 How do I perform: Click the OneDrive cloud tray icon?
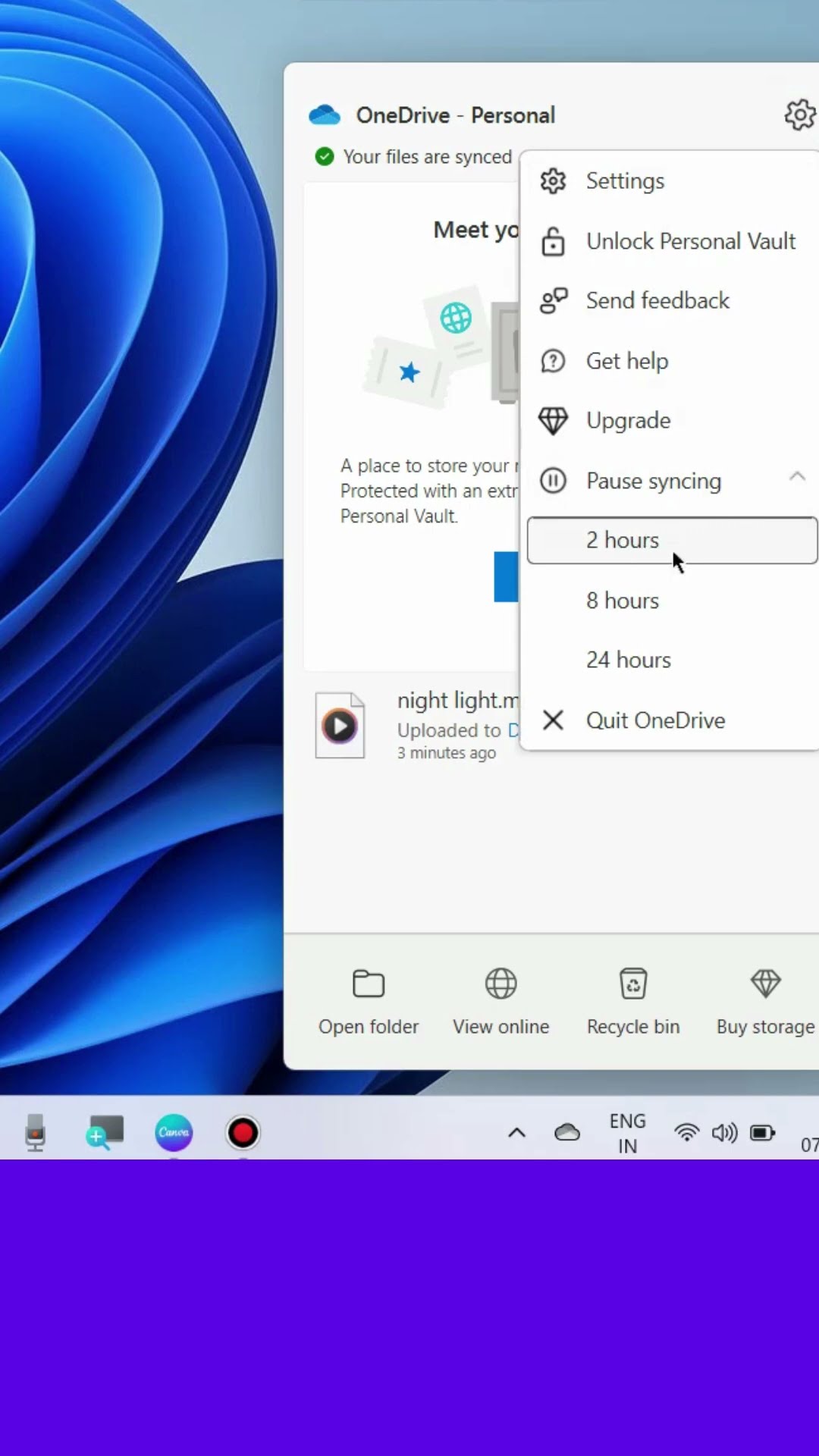click(x=567, y=1133)
